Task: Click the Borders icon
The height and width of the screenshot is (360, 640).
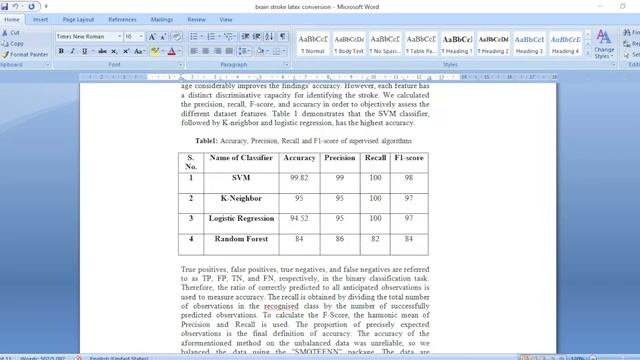Action: [x=276, y=51]
